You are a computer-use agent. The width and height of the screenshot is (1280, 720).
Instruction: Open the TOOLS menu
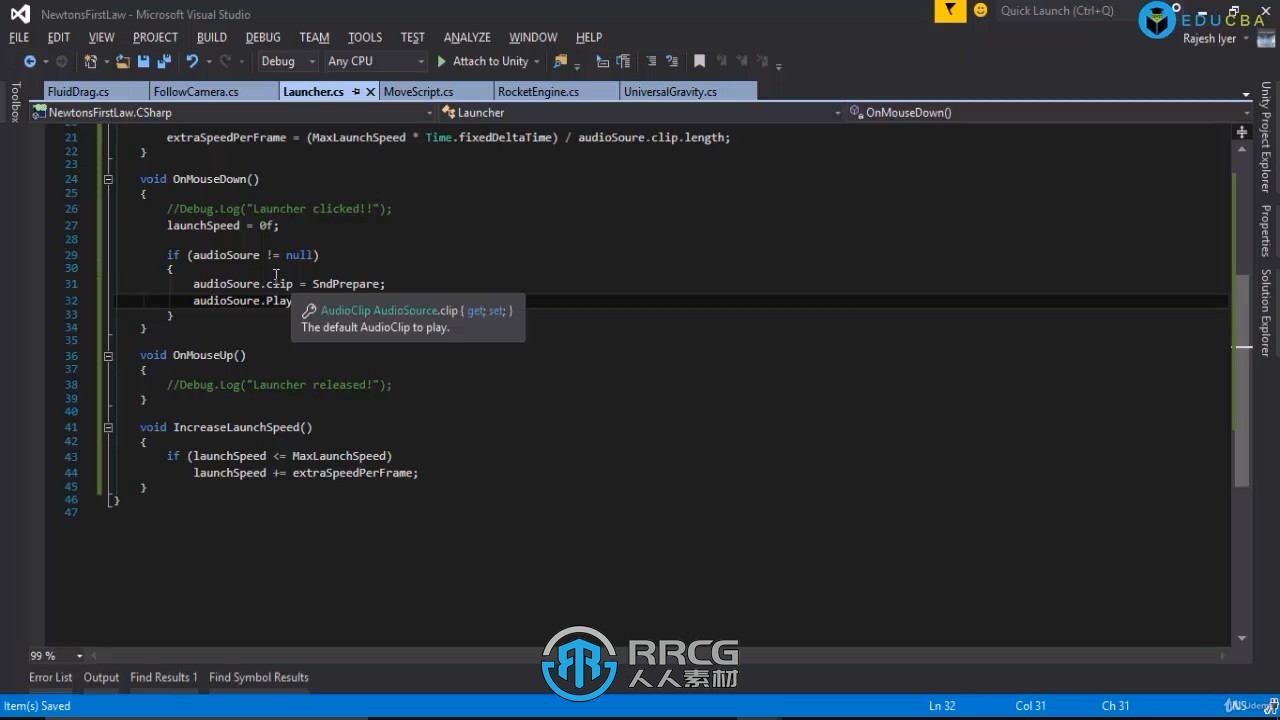tap(365, 37)
